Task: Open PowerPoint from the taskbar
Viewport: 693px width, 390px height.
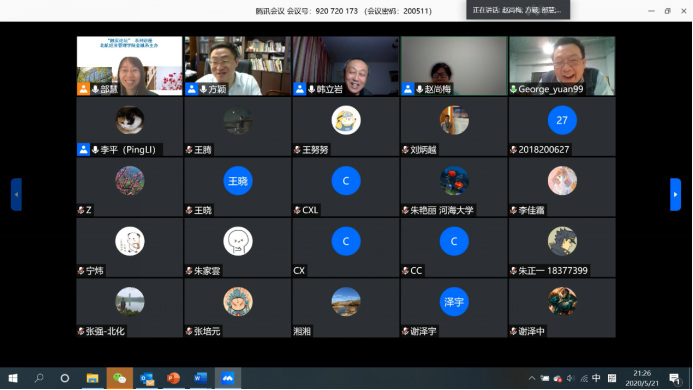Action: coord(173,379)
